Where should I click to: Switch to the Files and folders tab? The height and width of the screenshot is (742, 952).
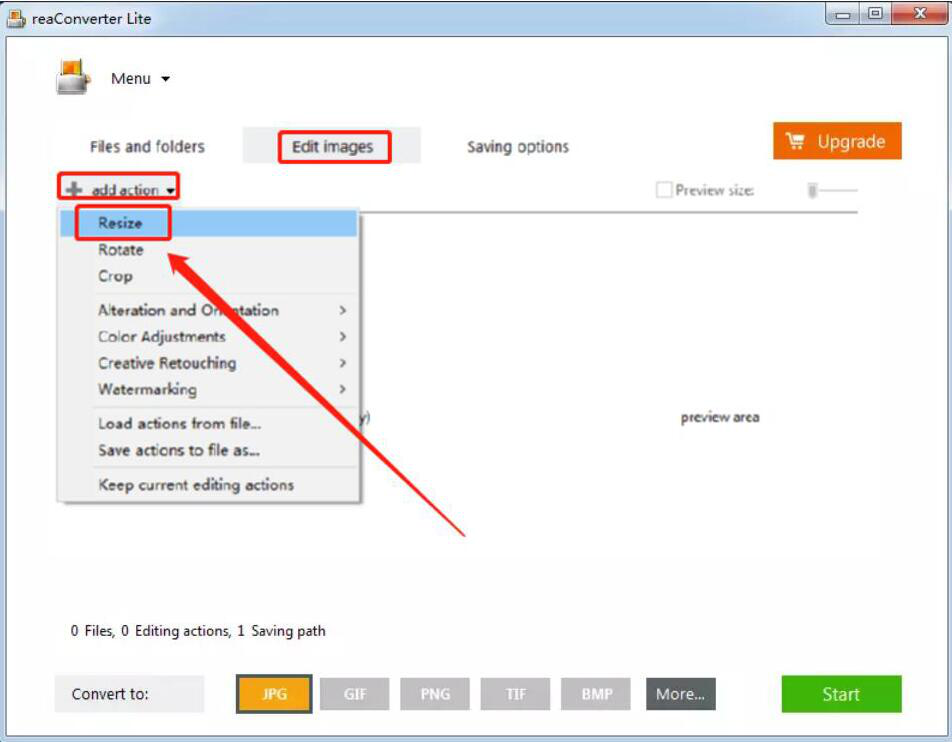(x=147, y=146)
